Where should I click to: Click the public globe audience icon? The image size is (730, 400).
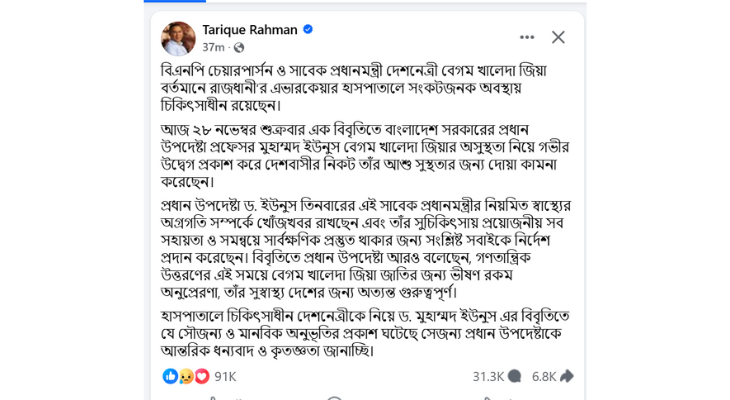point(239,47)
